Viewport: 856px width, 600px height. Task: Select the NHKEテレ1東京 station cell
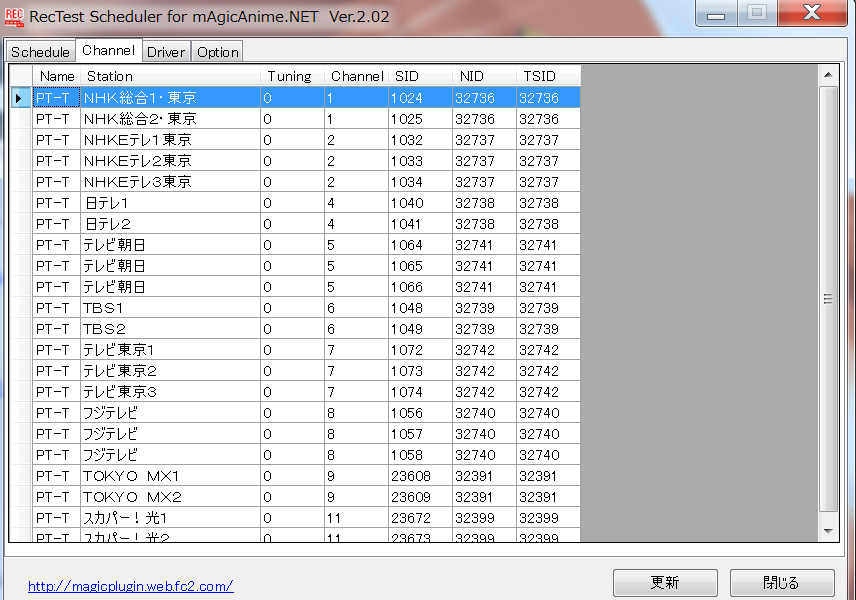tap(170, 140)
